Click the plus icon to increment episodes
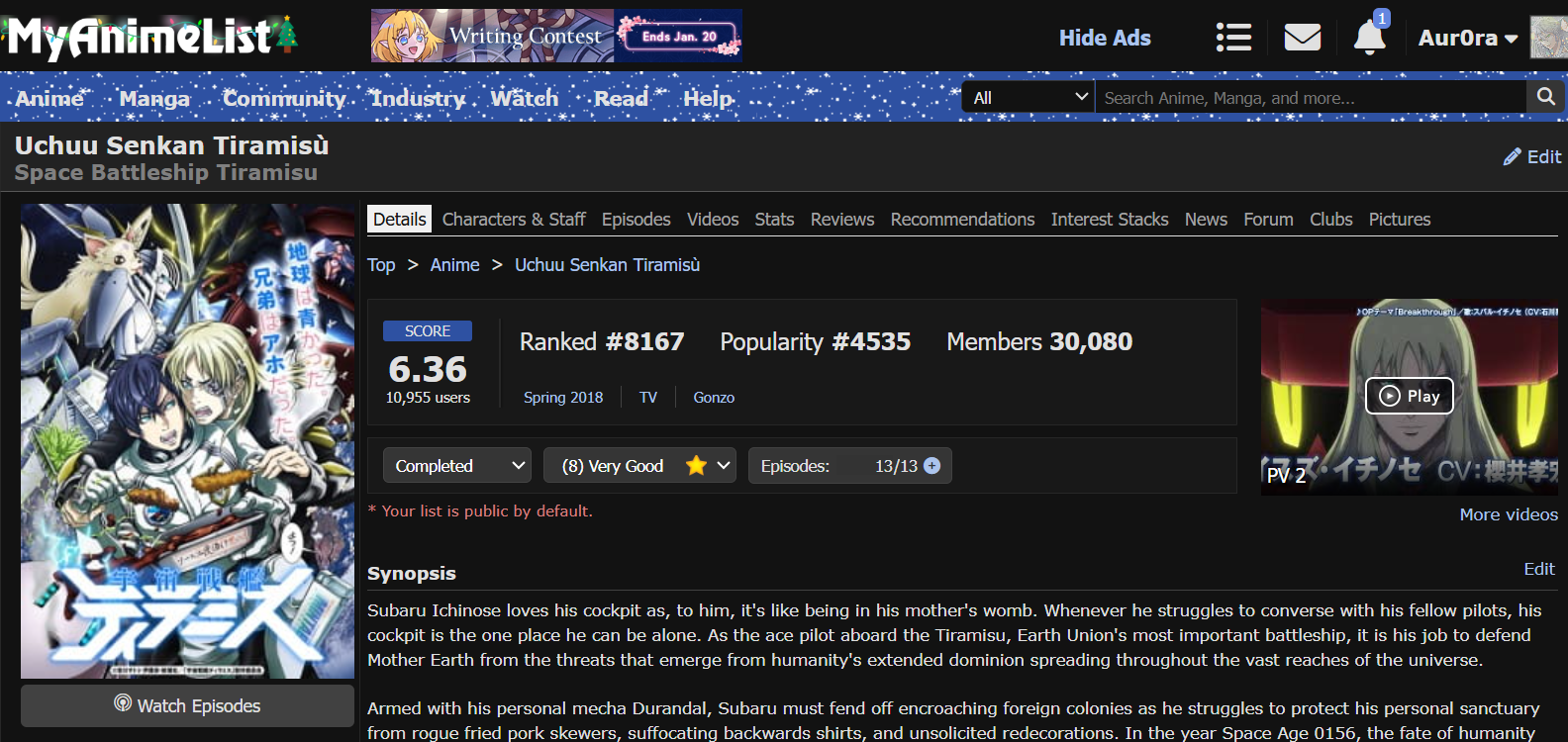The image size is (1568, 742). (931, 466)
